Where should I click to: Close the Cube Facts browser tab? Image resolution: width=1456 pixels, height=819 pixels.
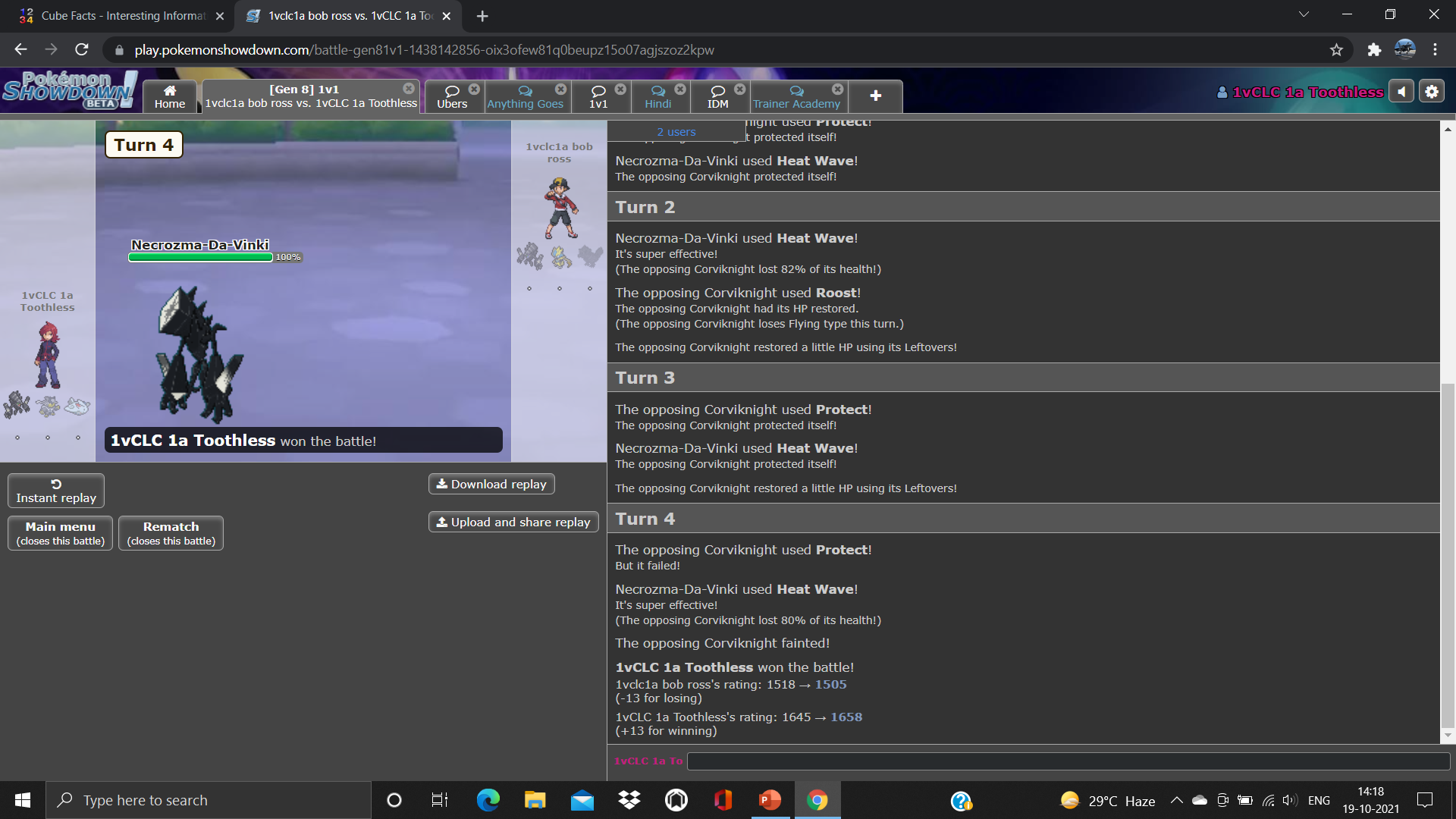220,16
